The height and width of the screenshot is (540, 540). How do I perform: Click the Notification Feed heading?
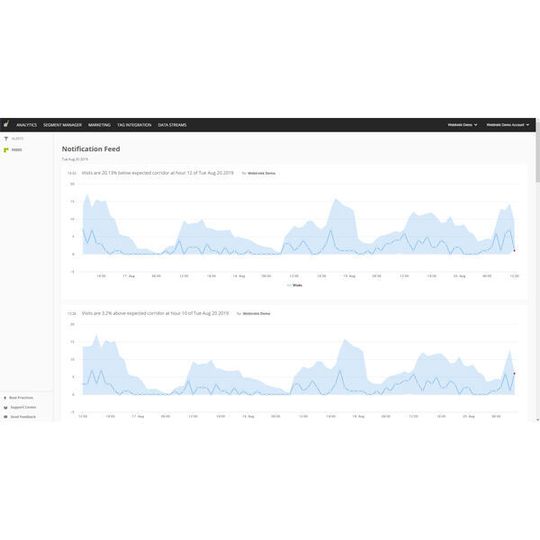[x=91, y=149]
